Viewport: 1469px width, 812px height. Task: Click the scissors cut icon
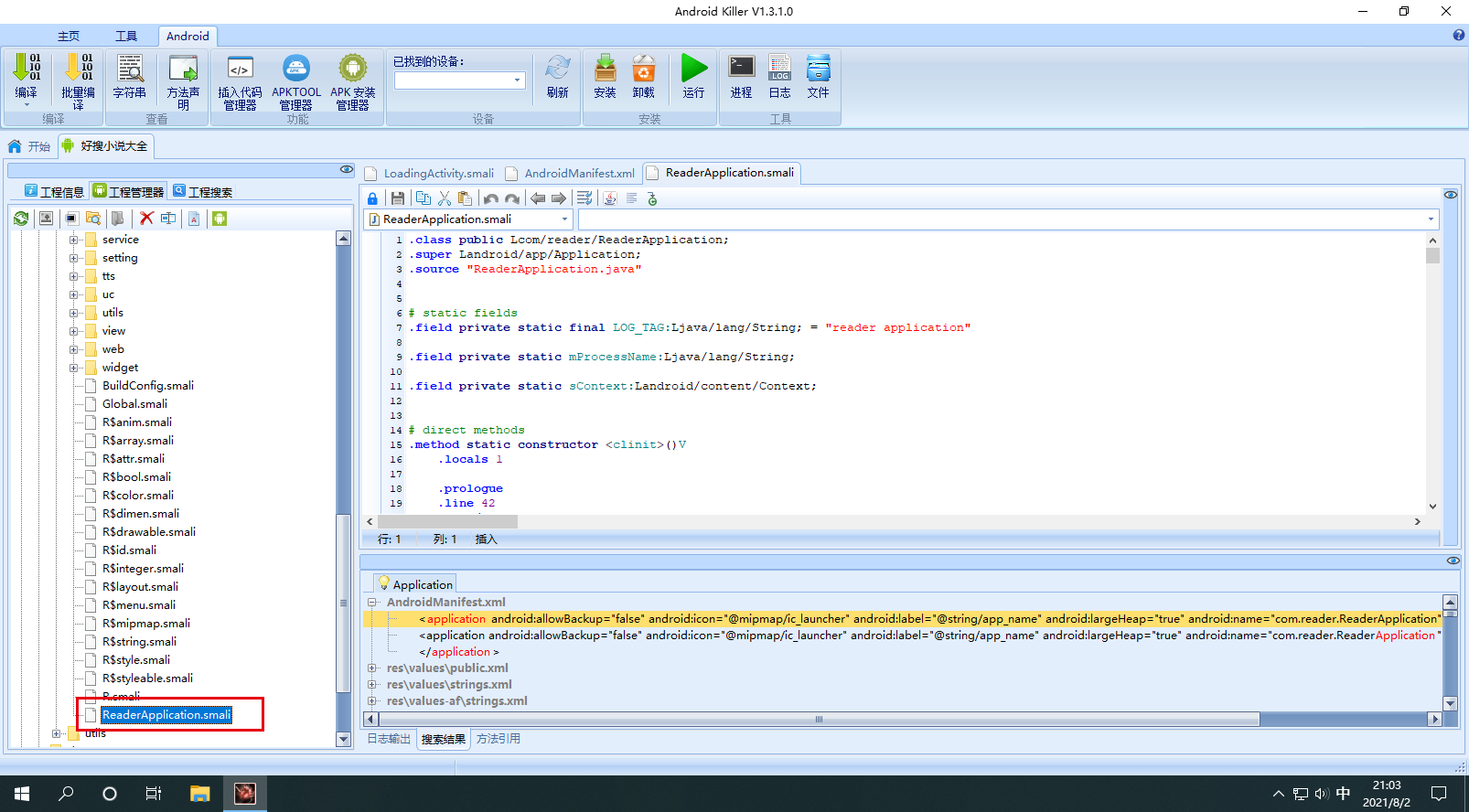[x=445, y=198]
